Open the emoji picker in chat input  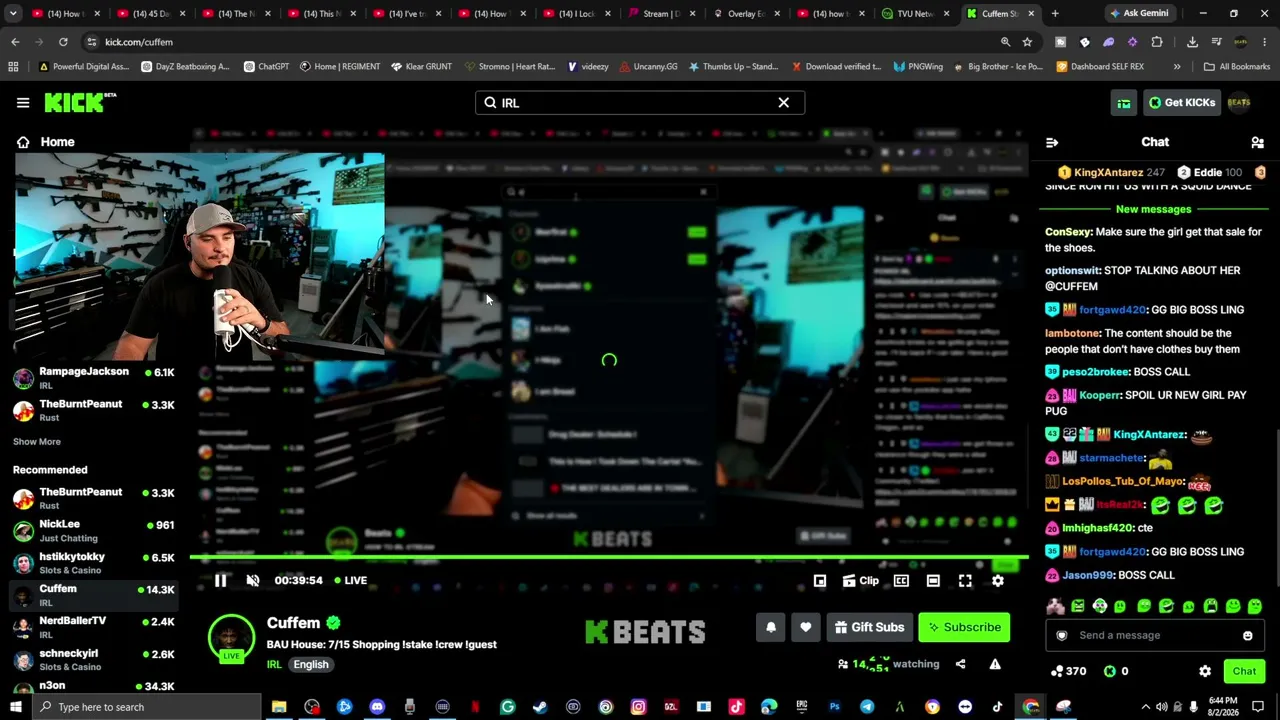point(1247,635)
